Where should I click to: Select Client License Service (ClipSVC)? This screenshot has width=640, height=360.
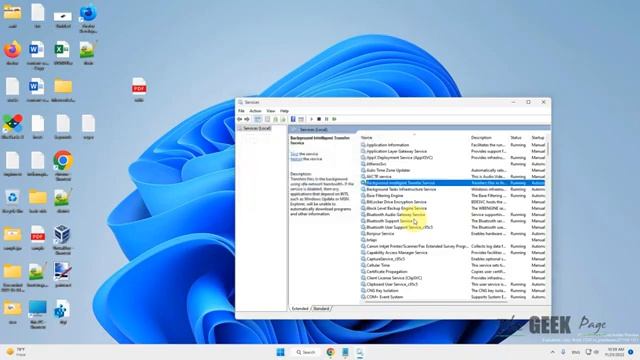pos(453,278)
